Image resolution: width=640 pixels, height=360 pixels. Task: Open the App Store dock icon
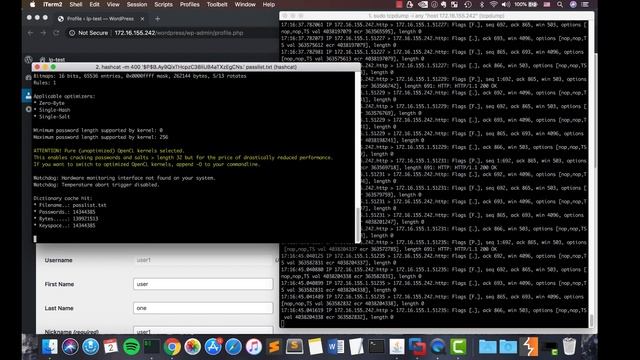(x=213, y=347)
